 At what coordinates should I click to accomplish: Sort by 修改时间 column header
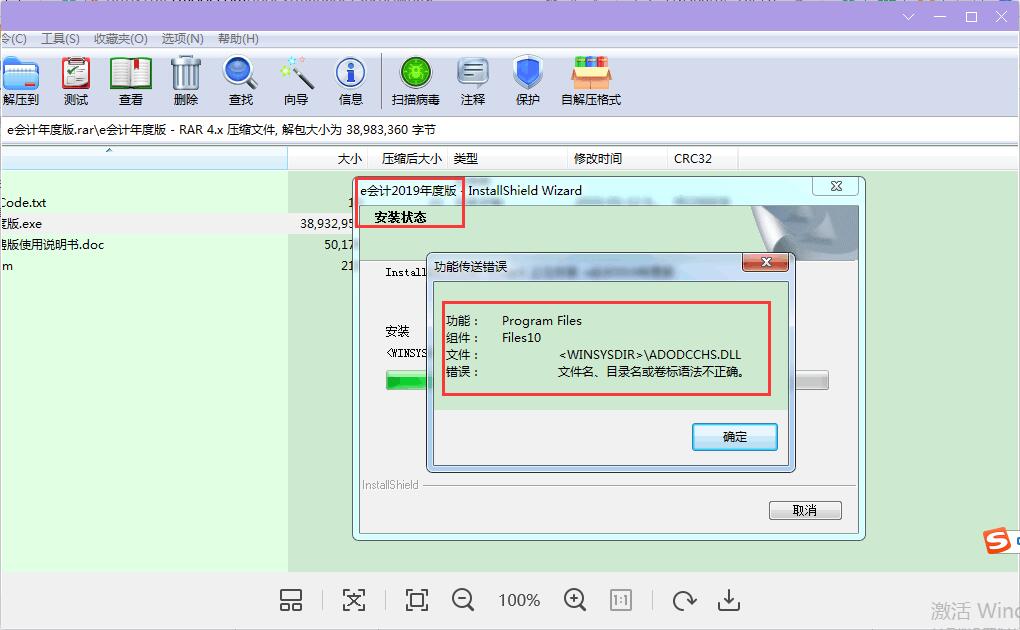pyautogui.click(x=617, y=158)
